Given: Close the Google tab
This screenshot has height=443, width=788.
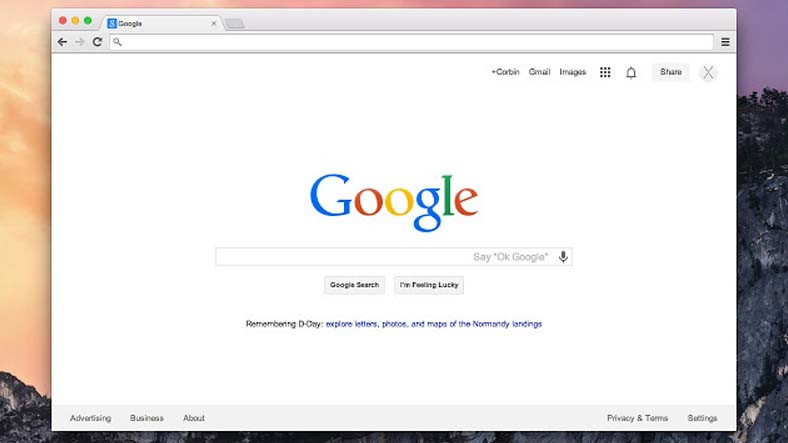Looking at the screenshot, I should [214, 24].
